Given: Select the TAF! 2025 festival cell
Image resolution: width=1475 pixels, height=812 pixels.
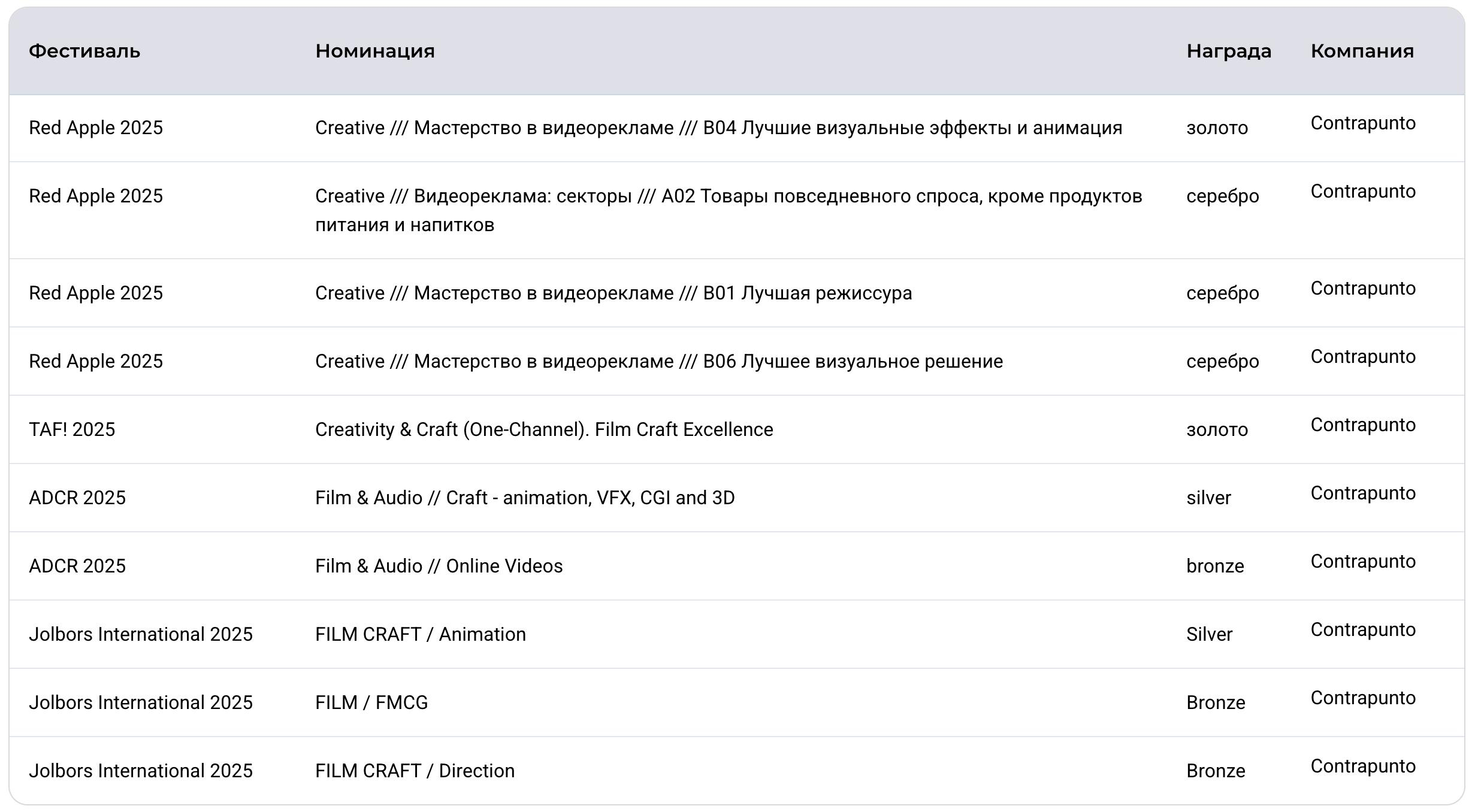Looking at the screenshot, I should pos(72,429).
